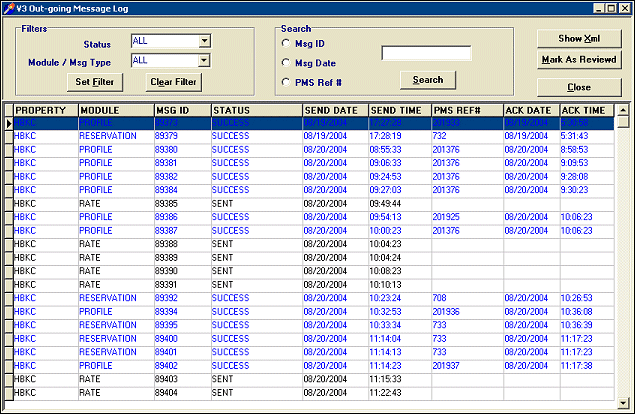The height and width of the screenshot is (414, 635).
Task: Click the Close button on the right
Action: [579, 87]
